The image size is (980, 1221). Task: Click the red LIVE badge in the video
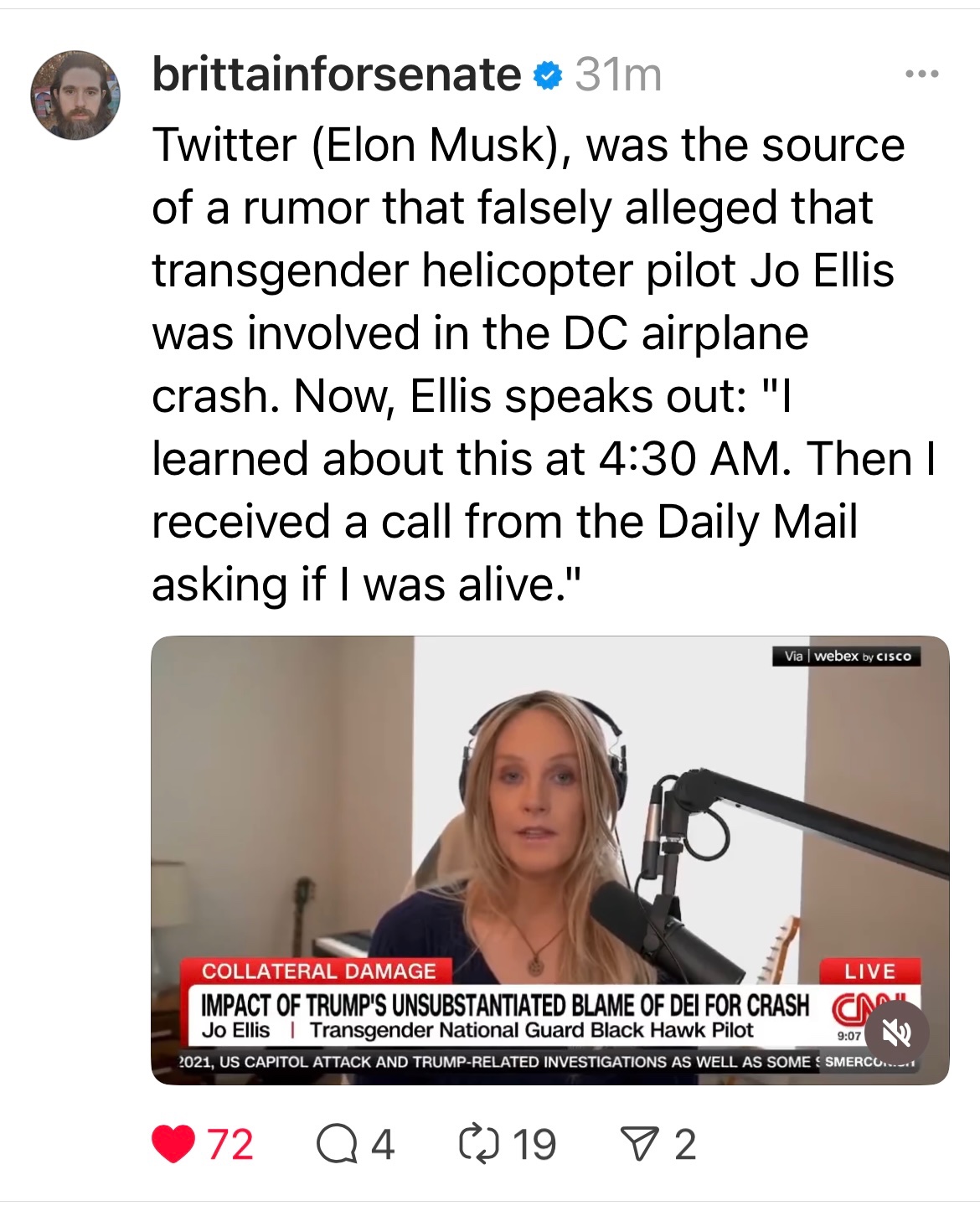(870, 971)
